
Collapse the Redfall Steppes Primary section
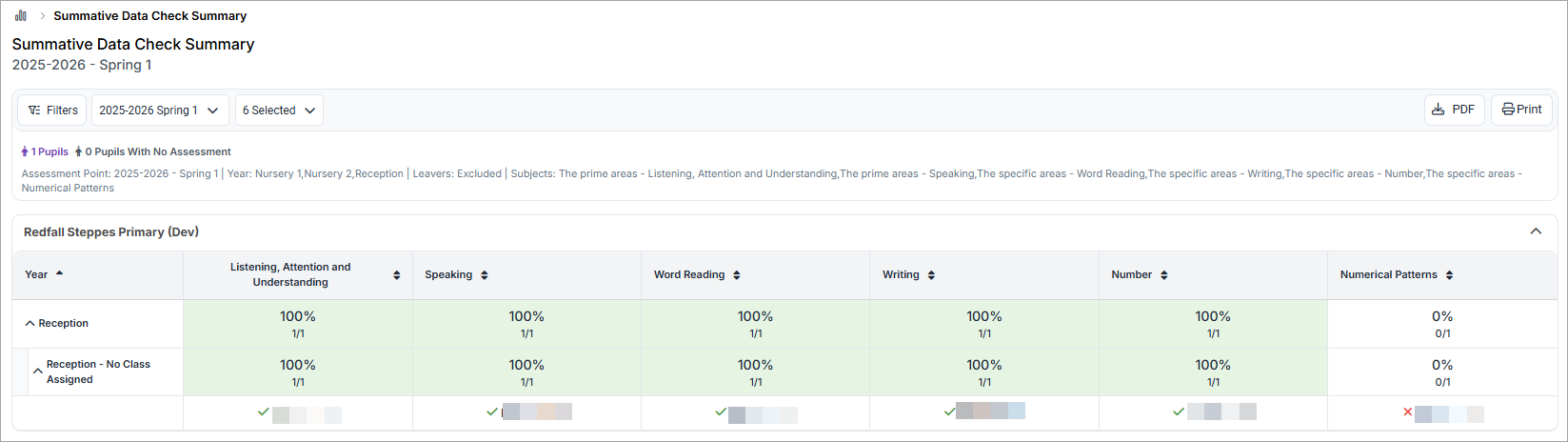click(1536, 231)
